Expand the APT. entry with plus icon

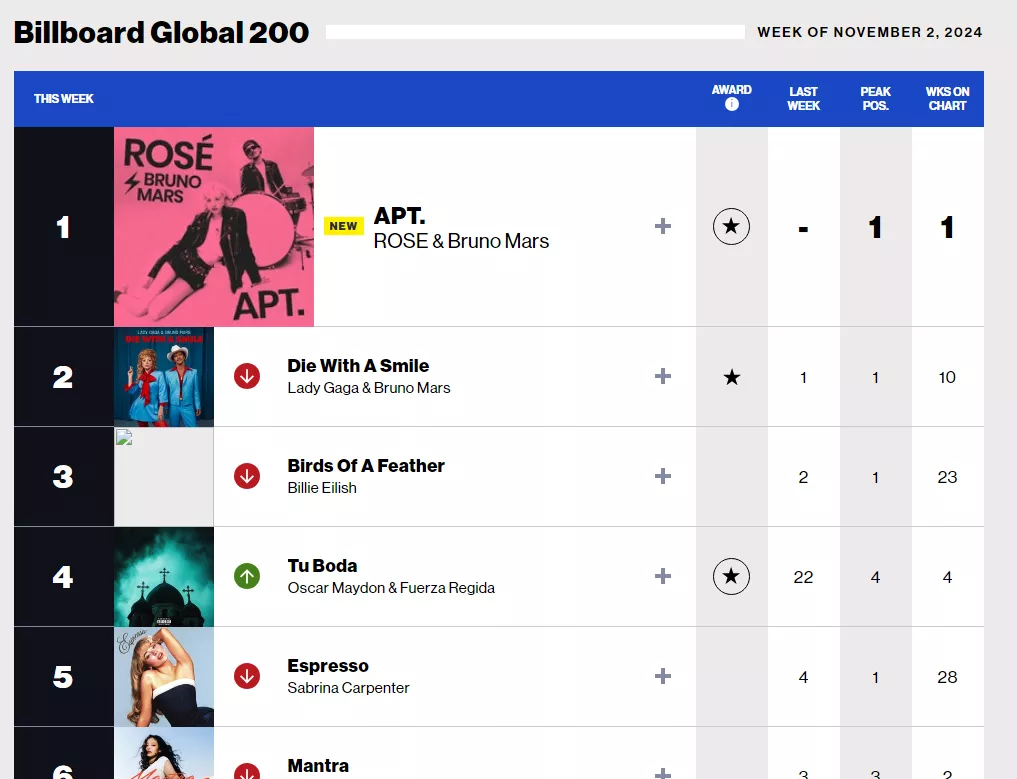point(663,226)
